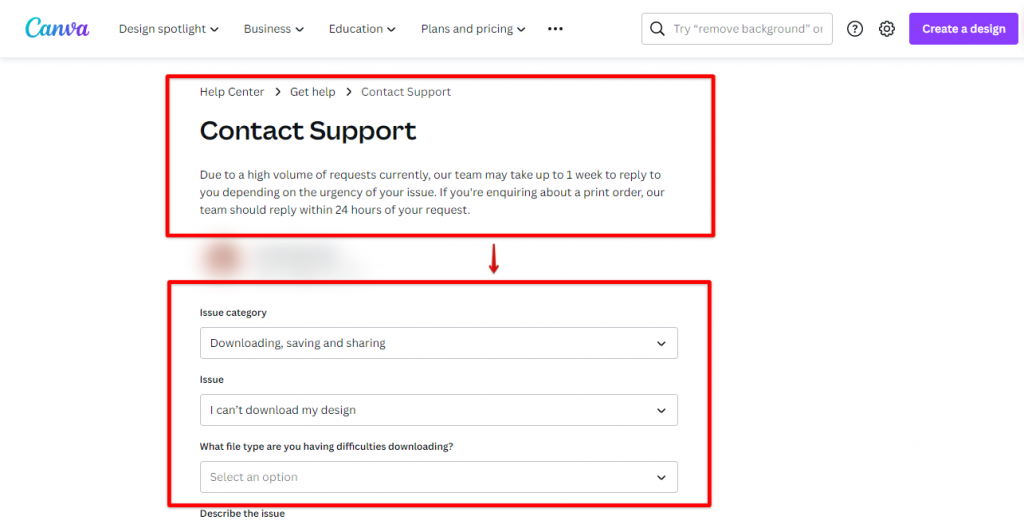Click into the search input field
This screenshot has width=1024, height=524.
tap(747, 29)
